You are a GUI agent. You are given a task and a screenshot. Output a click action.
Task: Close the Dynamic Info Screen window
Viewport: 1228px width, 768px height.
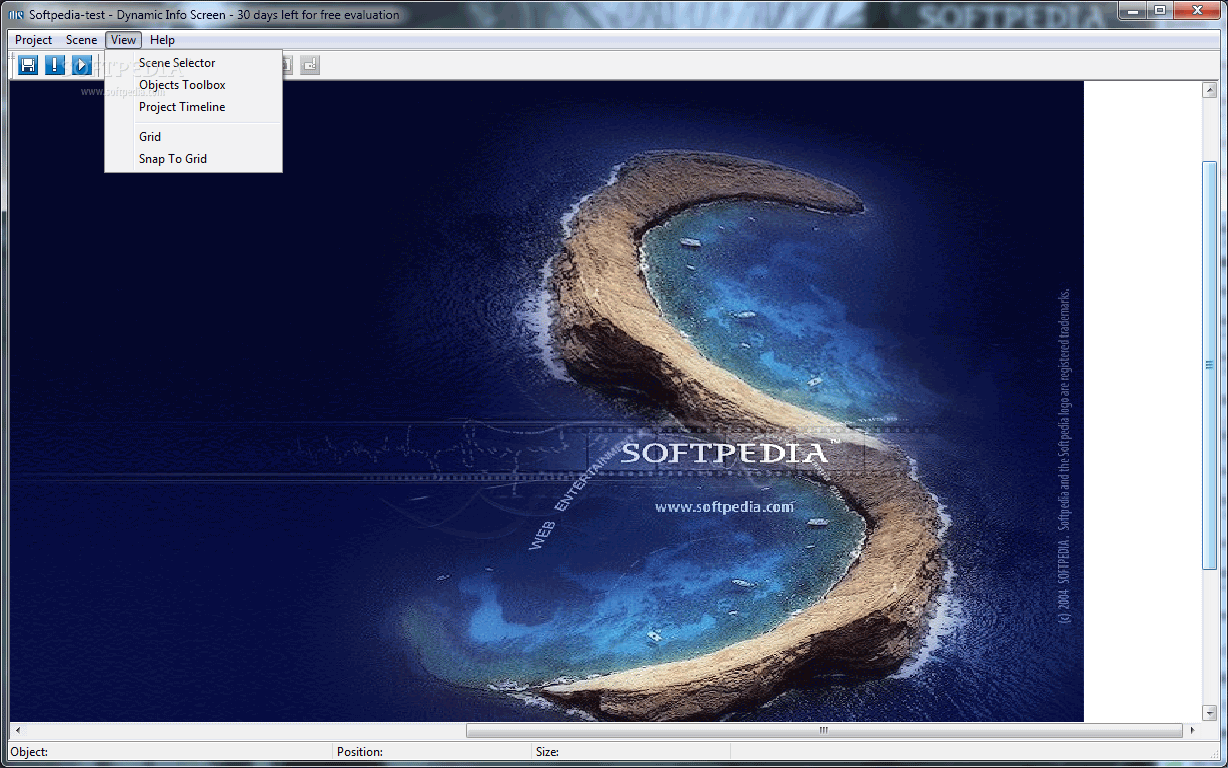[1195, 11]
